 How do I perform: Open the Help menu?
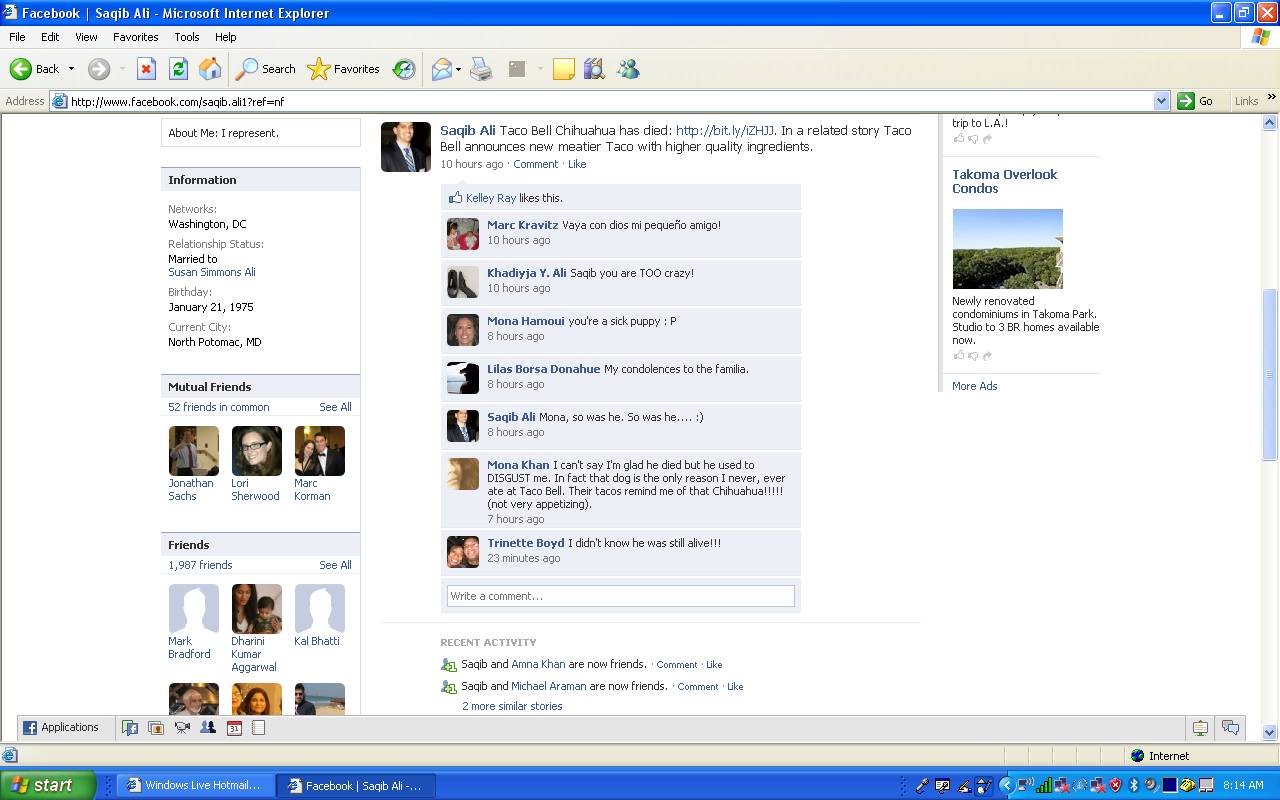[226, 37]
